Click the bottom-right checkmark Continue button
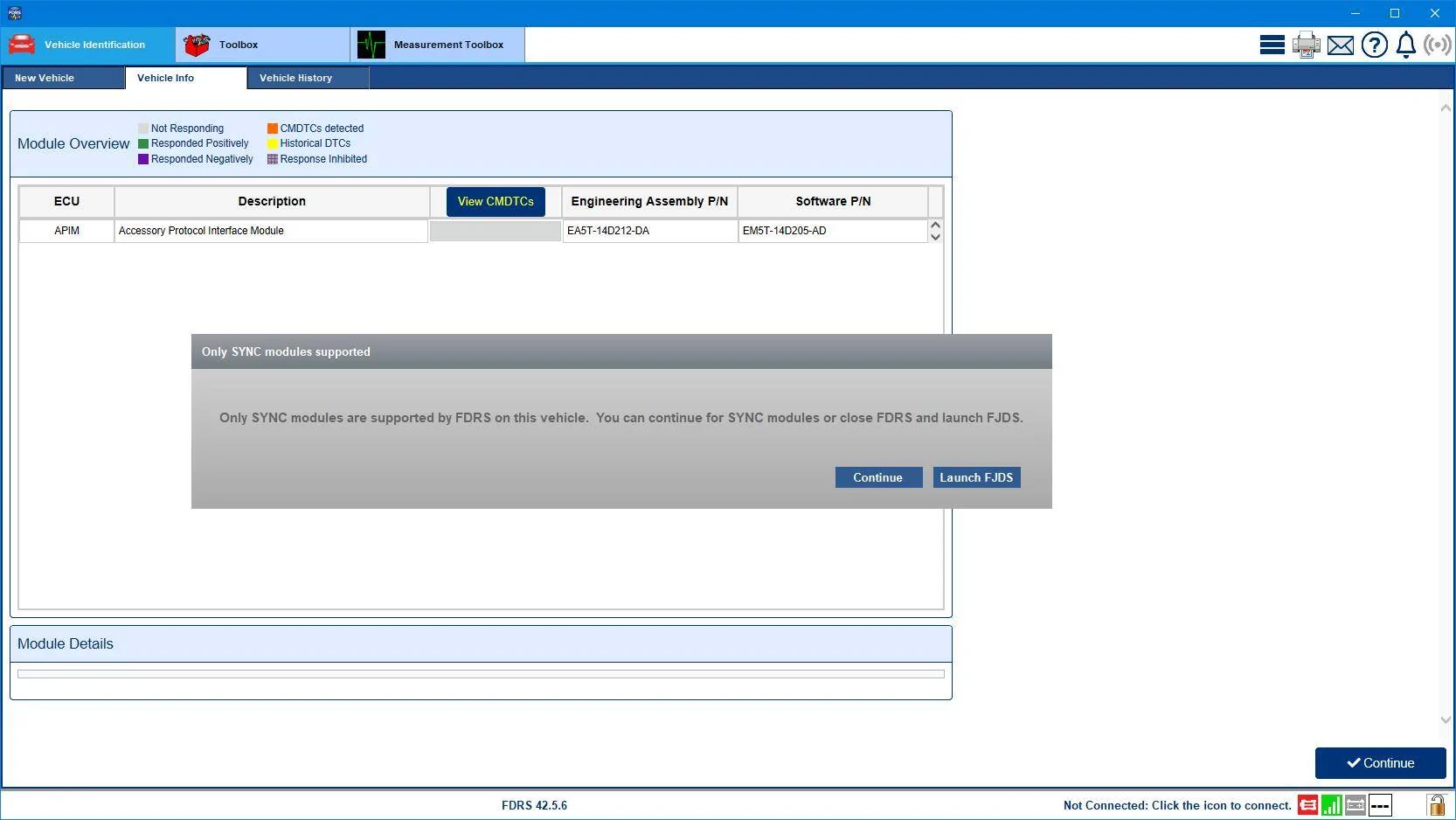 pos(1380,763)
